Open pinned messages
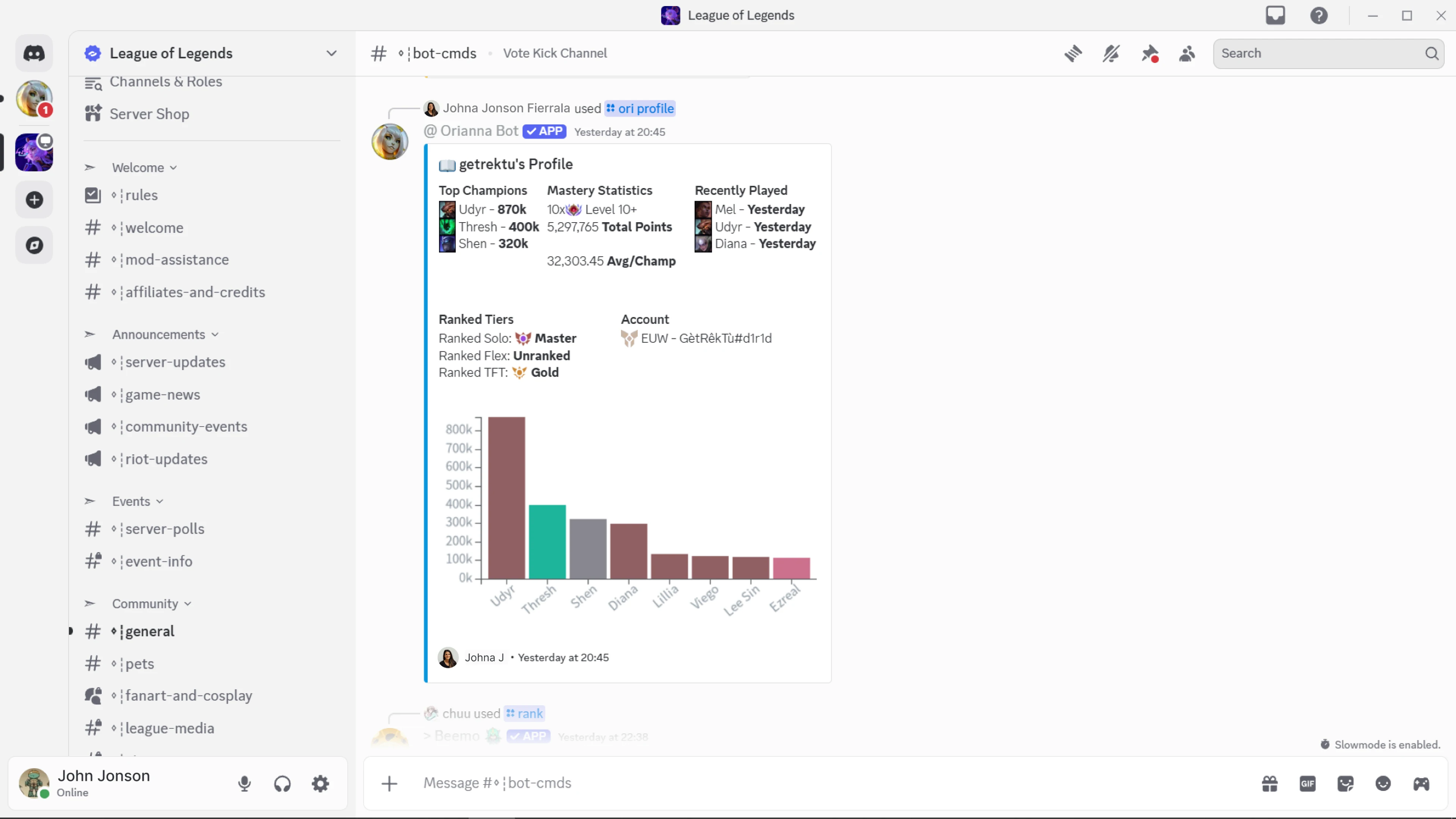Viewport: 1456px width, 819px height. (x=1150, y=54)
